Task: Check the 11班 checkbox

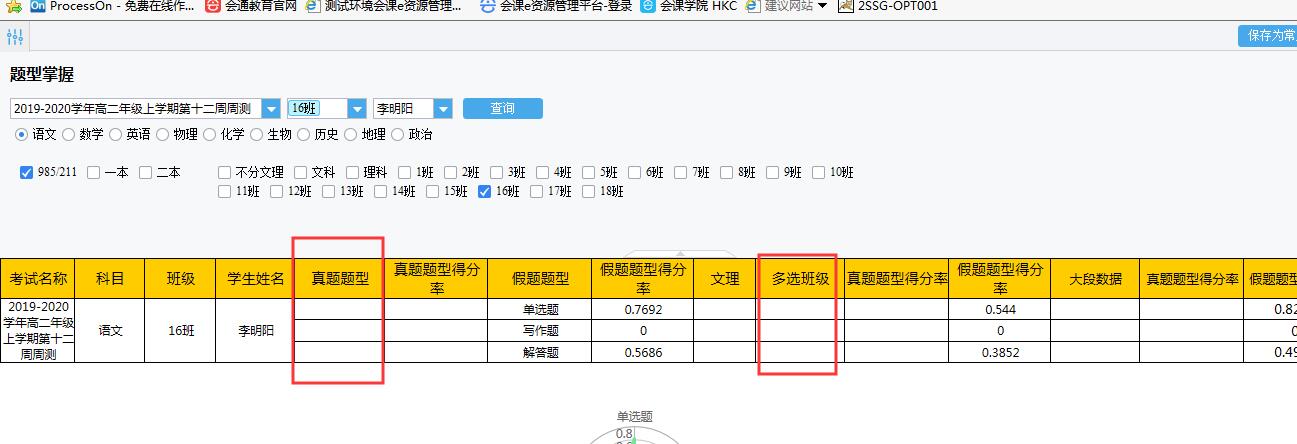Action: [224, 191]
